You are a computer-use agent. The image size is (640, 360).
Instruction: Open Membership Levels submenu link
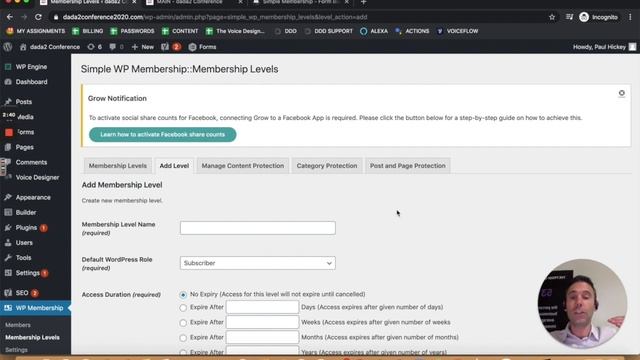tap(32, 338)
